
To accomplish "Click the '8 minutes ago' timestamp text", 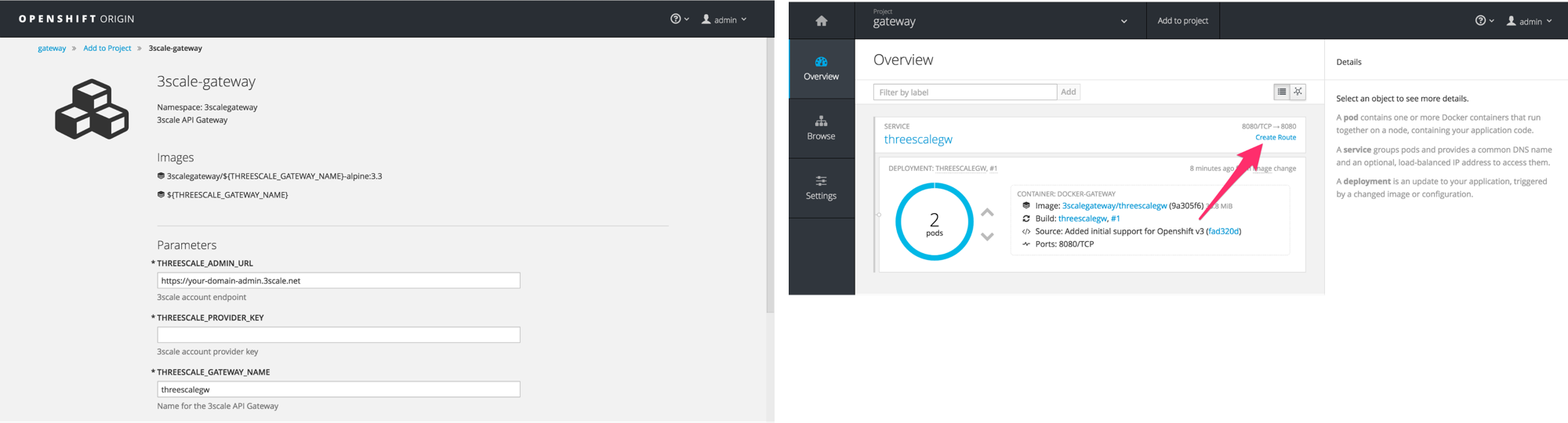I will (x=1211, y=168).
